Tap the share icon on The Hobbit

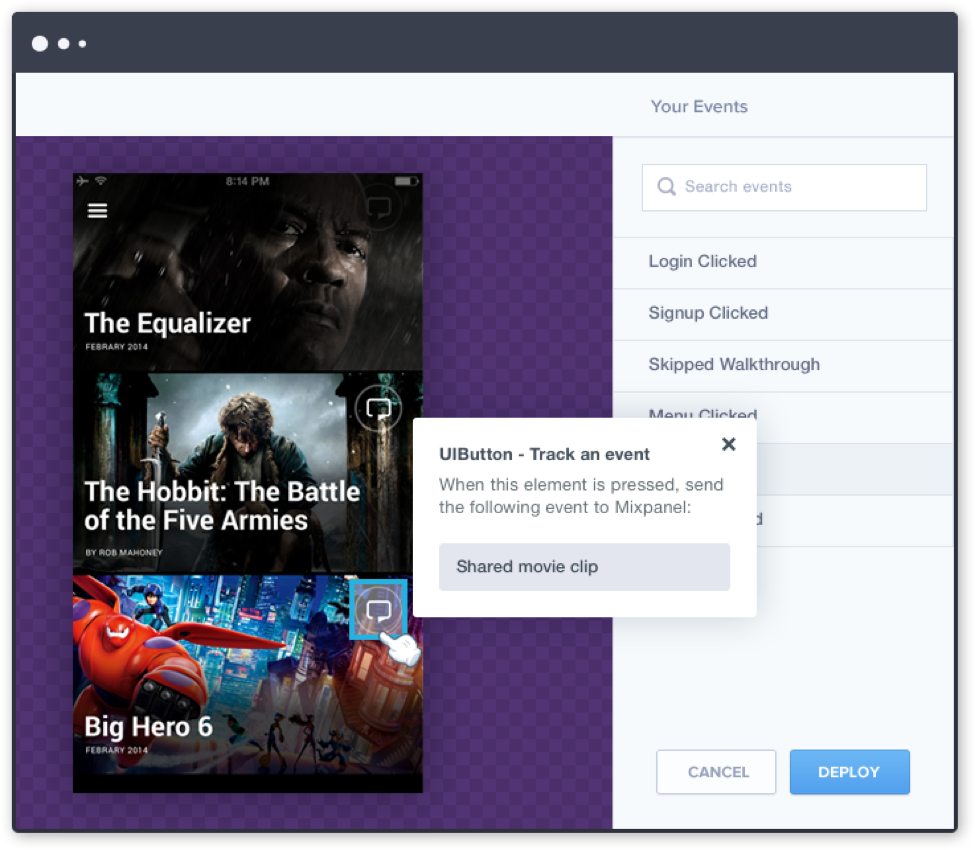379,409
